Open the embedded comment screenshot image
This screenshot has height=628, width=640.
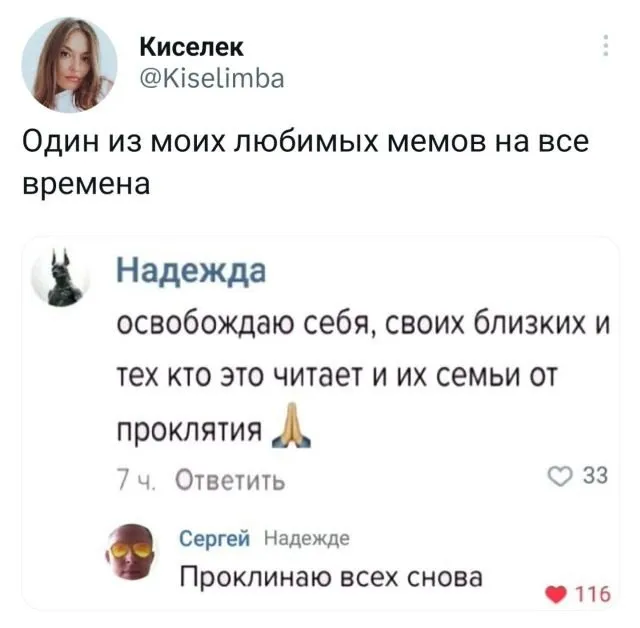pos(320,423)
